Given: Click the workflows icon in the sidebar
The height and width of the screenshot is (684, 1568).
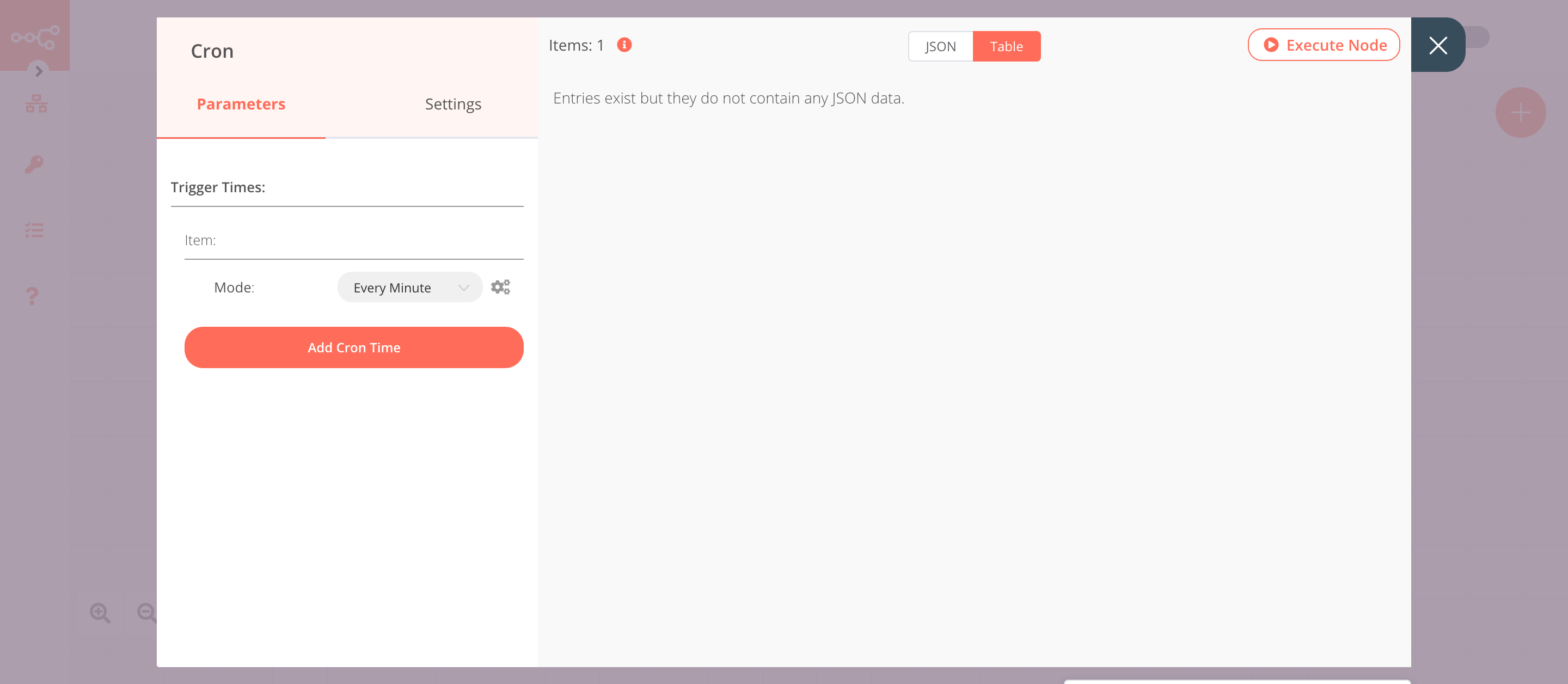Looking at the screenshot, I should pos(36,103).
